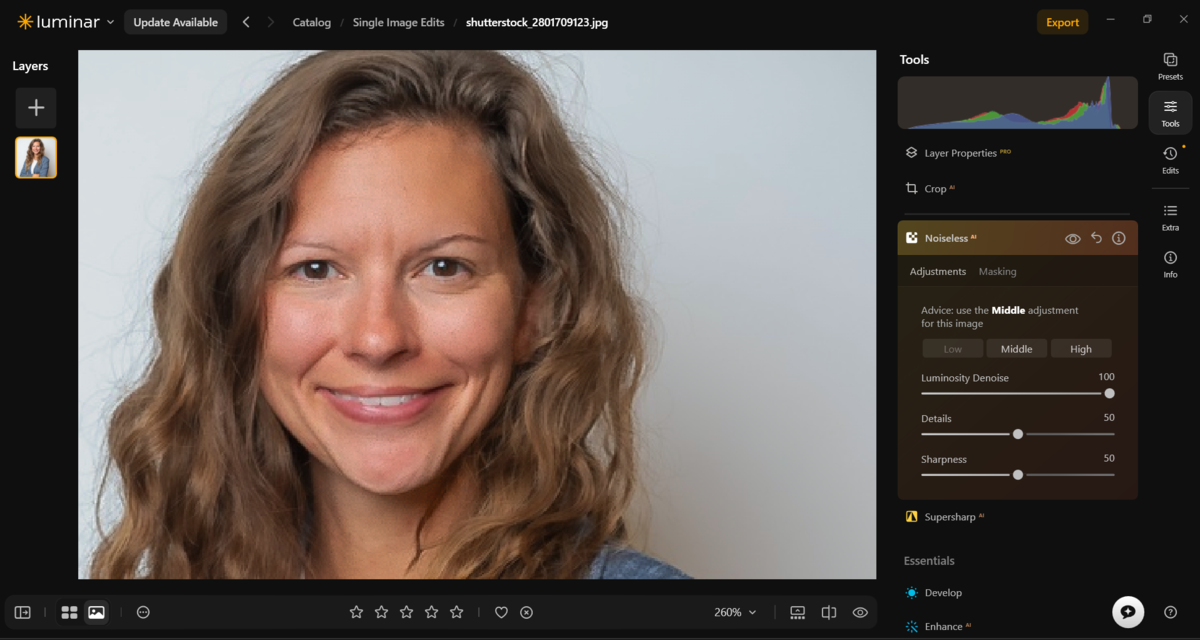Toggle before/after split compare
The image size is (1200, 640).
tap(829, 612)
